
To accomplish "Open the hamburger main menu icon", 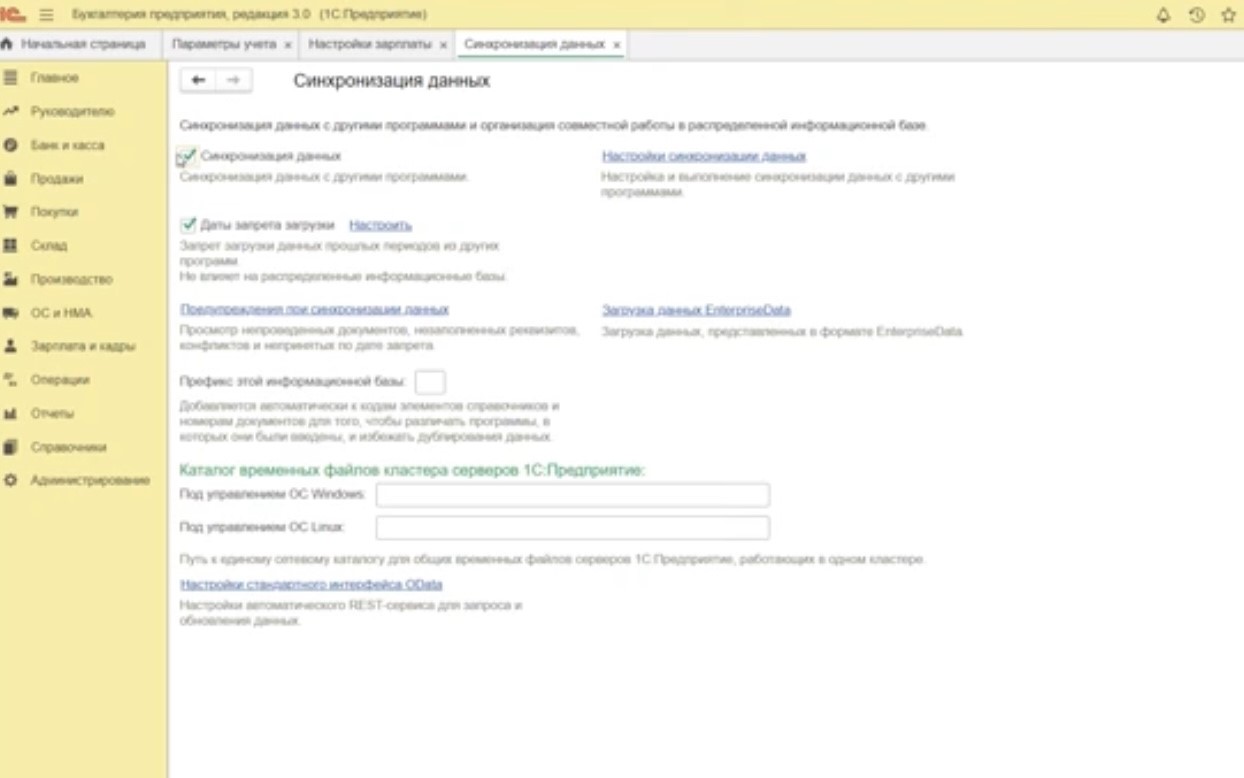I will click(46, 15).
